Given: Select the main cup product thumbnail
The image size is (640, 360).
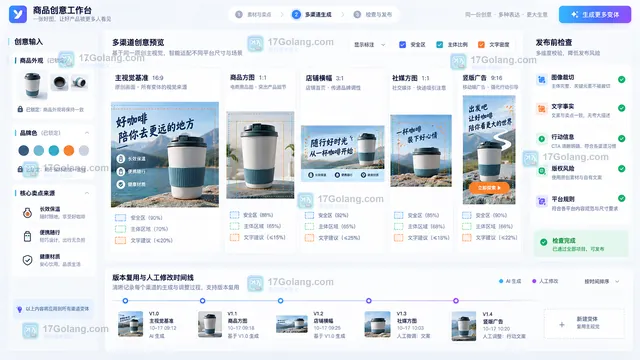Looking at the screenshot, I should [x=33, y=85].
